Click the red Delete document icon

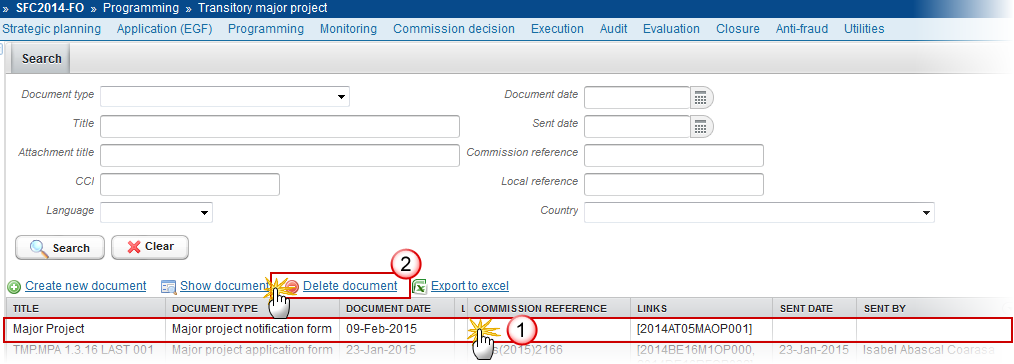292,286
